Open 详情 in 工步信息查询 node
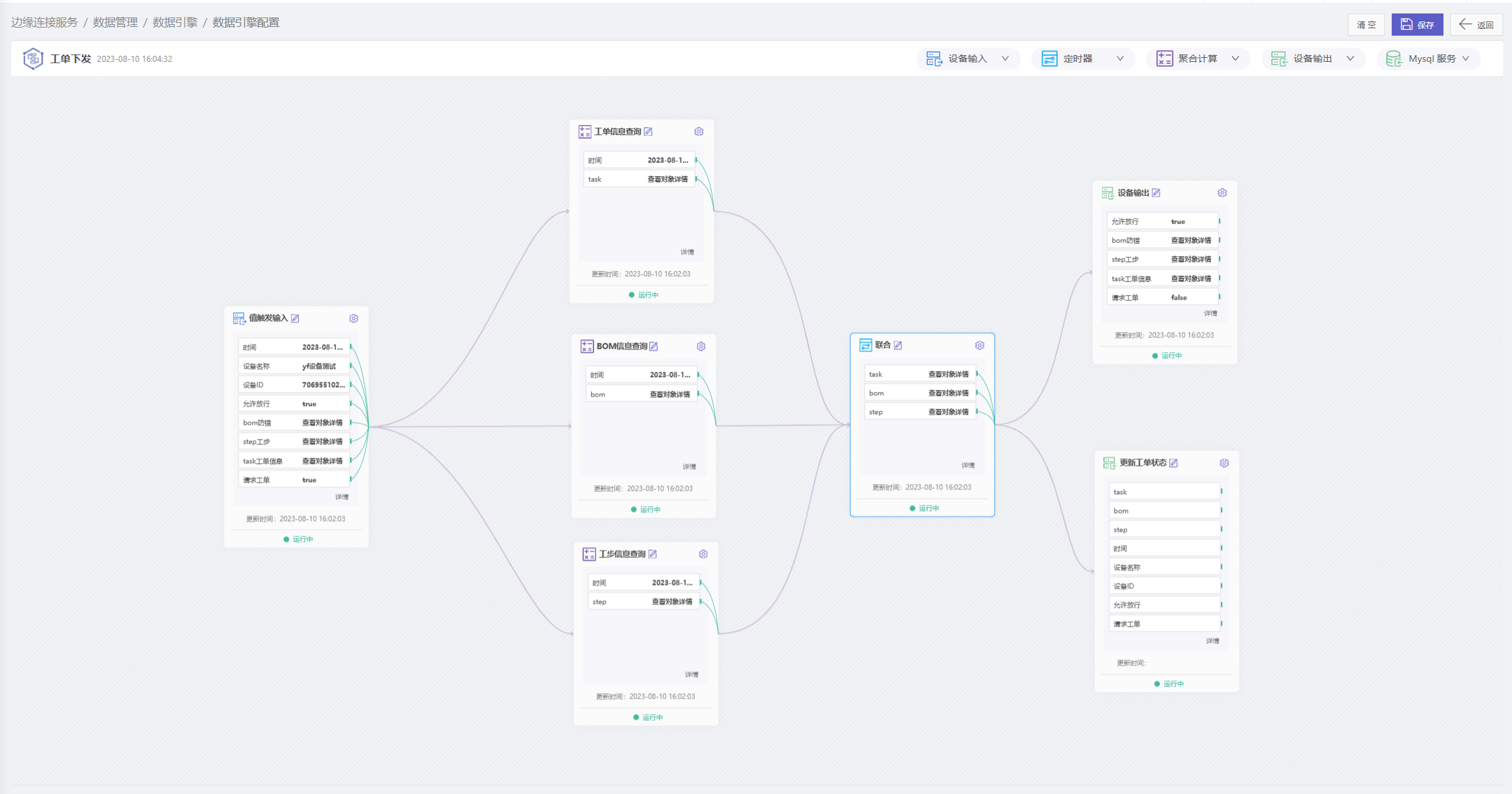Viewport: 1512px width, 794px height. coord(691,674)
